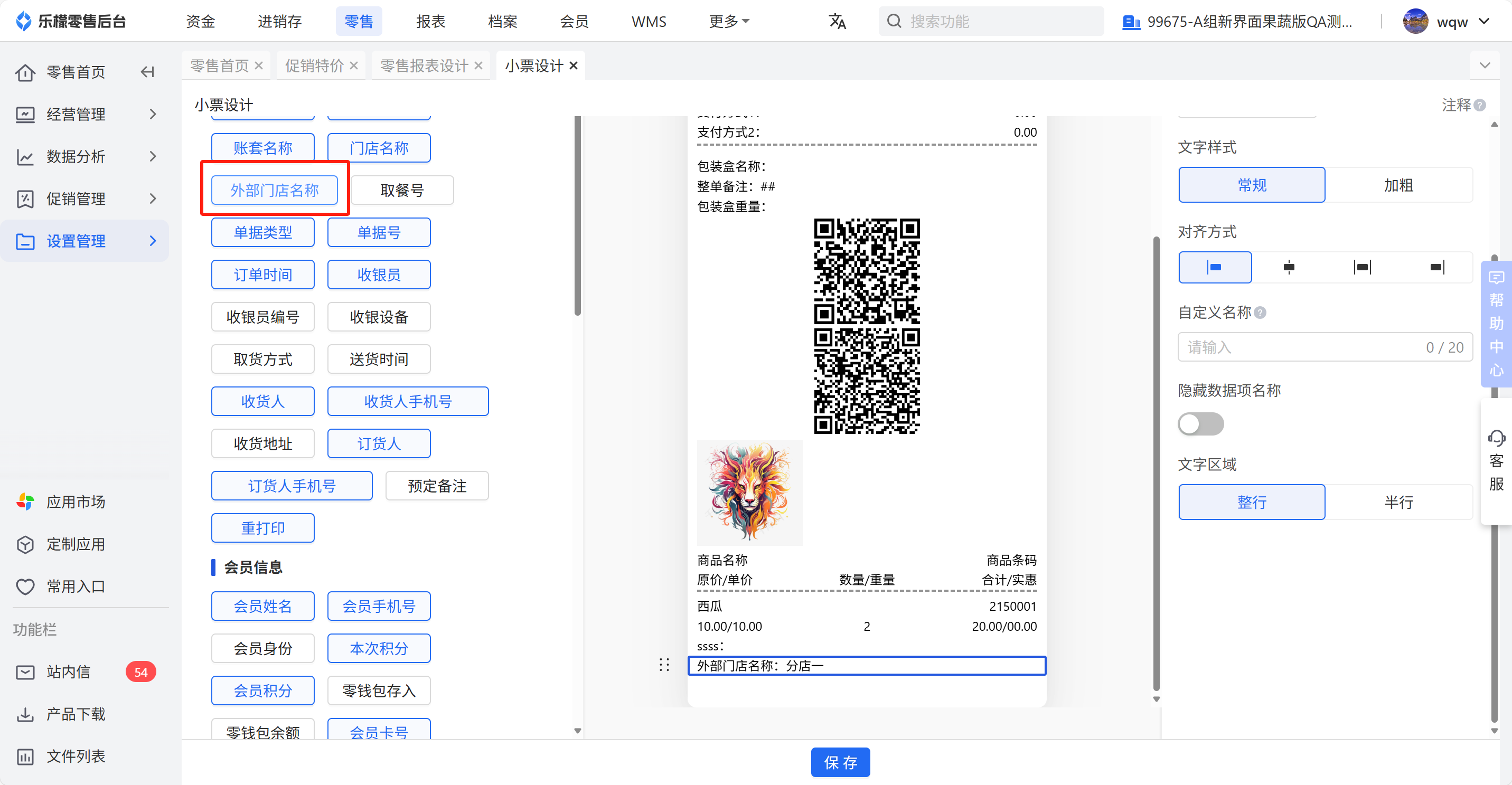
Task: Open the language translation icon
Action: (x=837, y=21)
